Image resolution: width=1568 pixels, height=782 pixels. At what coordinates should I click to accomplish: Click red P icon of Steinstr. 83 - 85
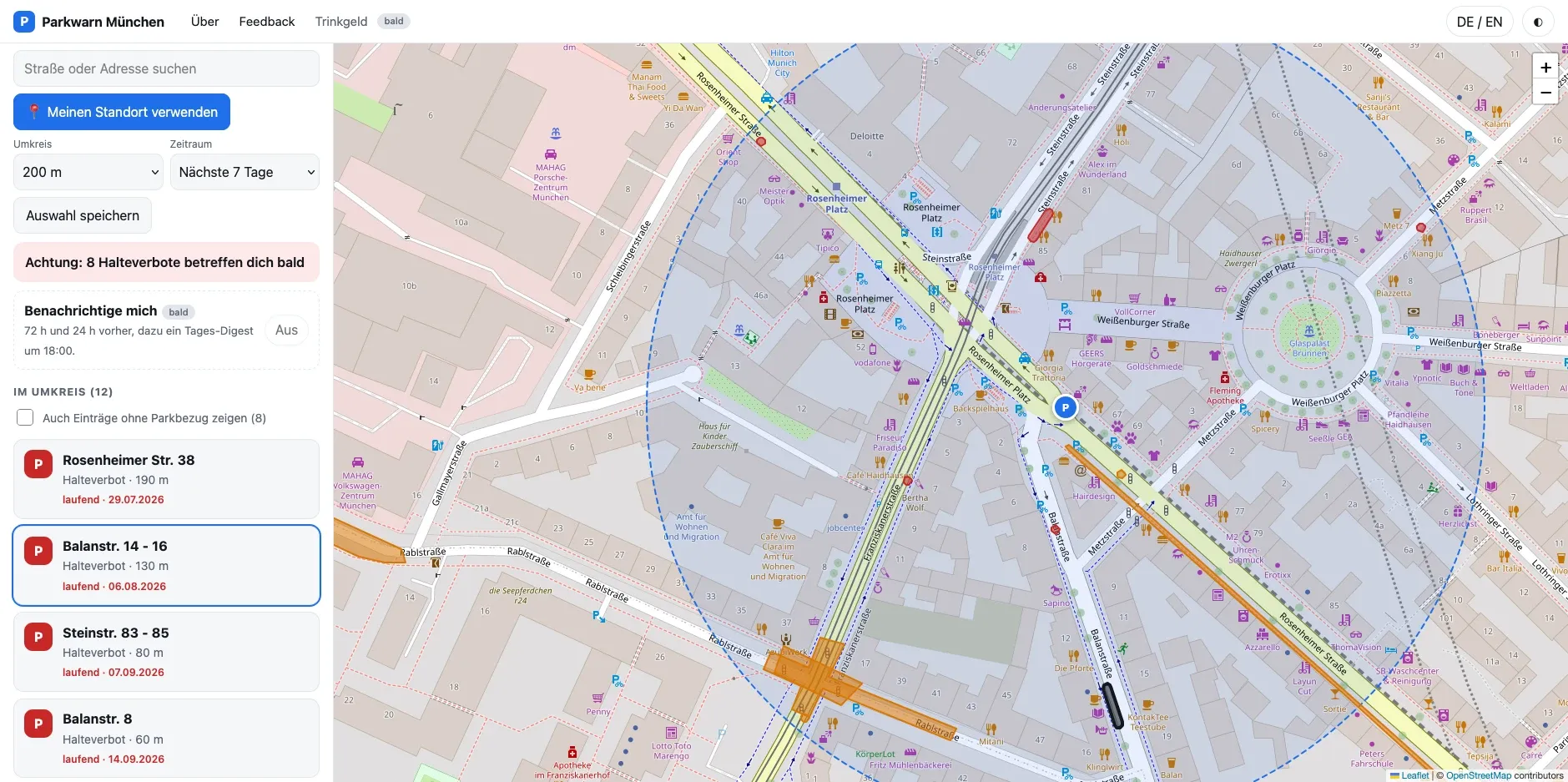click(38, 637)
